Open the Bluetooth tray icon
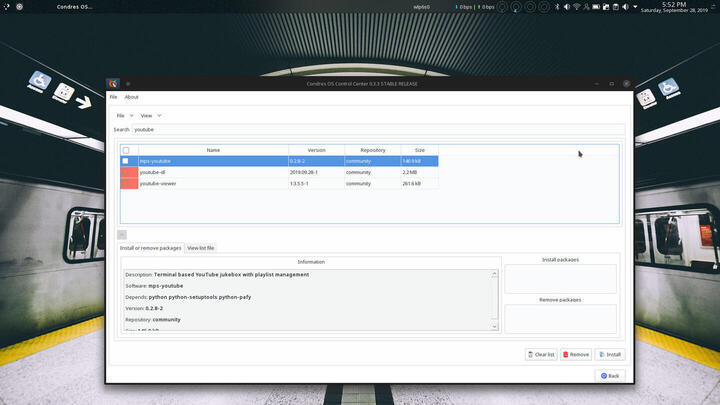 coord(557,7)
